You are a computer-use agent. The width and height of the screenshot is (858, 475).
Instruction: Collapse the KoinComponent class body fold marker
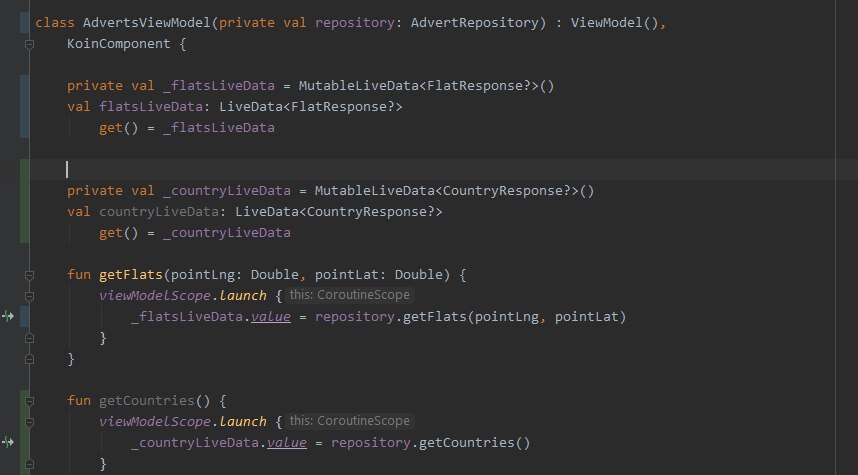(x=30, y=44)
